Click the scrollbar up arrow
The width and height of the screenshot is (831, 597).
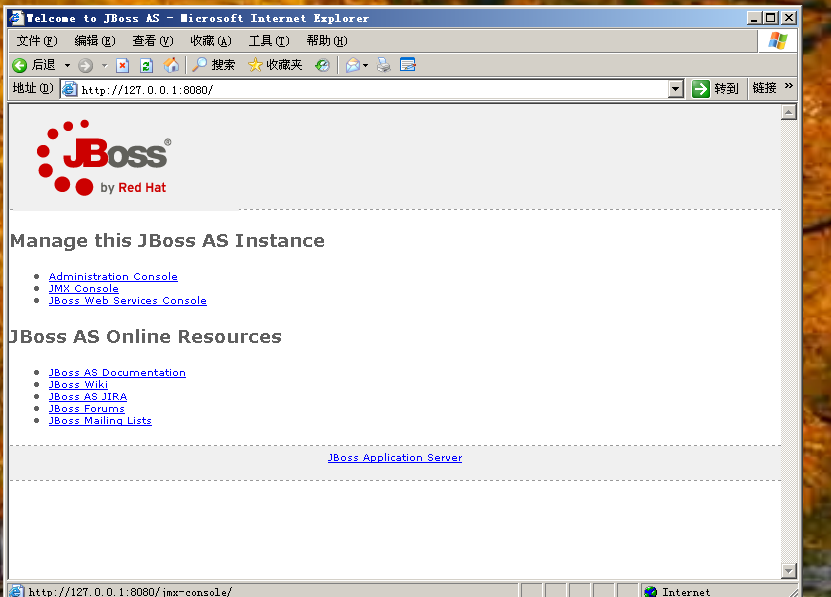(789, 112)
